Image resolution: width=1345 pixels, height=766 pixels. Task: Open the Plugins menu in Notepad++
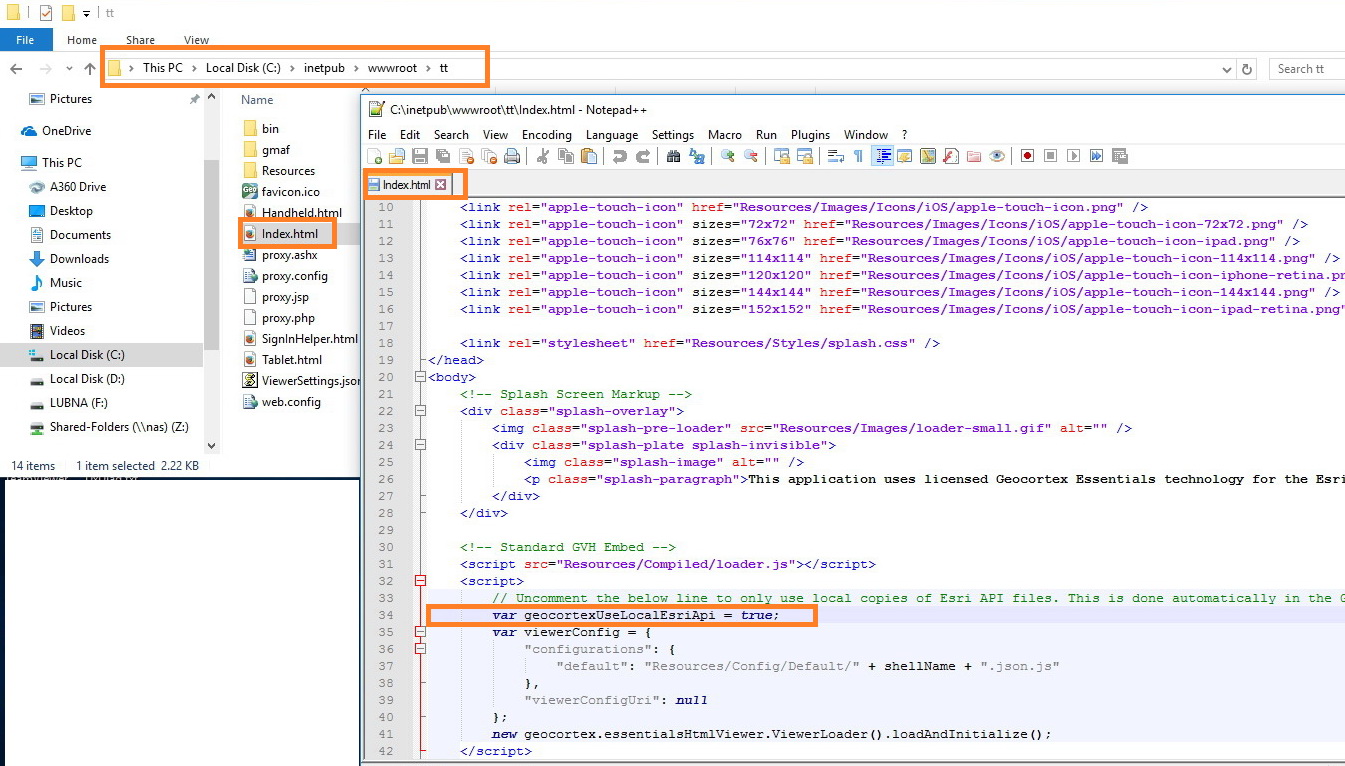810,135
